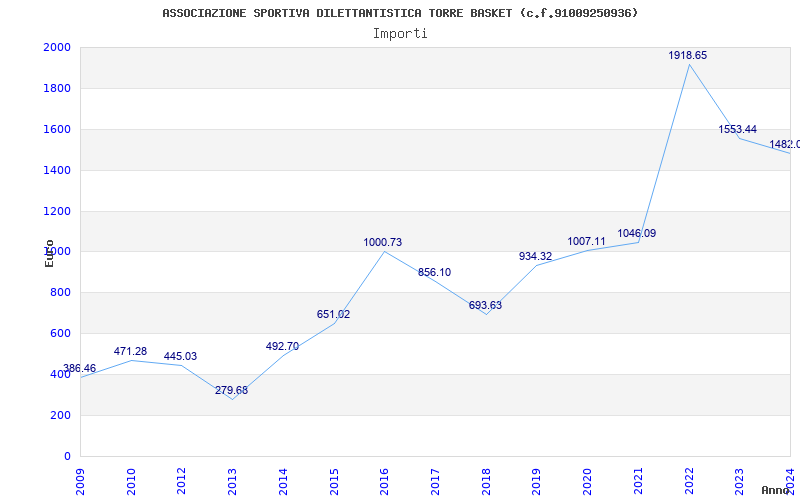Image resolution: width=800 pixels, height=500 pixels.
Task: Select data label 693.63
Action: pyautogui.click(x=485, y=306)
